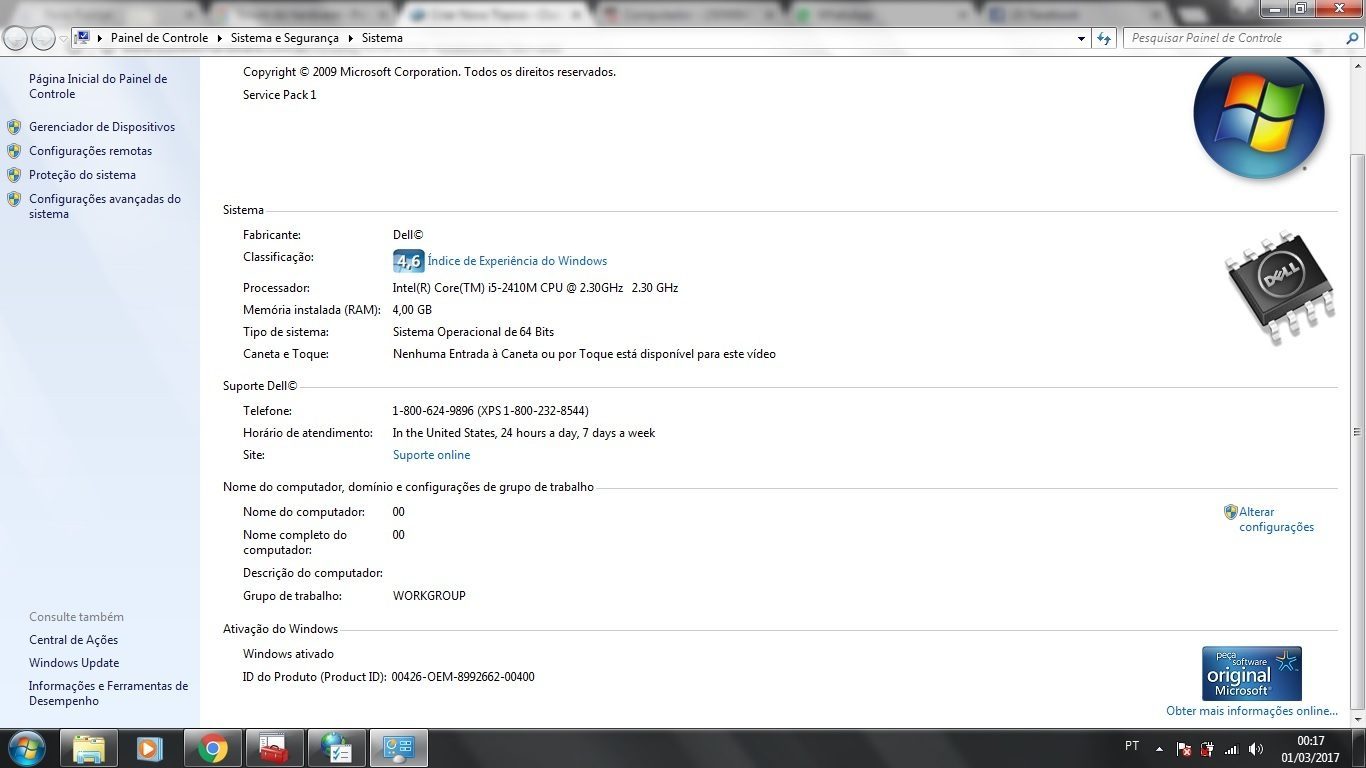Click the search magnifier icon

(1352, 38)
